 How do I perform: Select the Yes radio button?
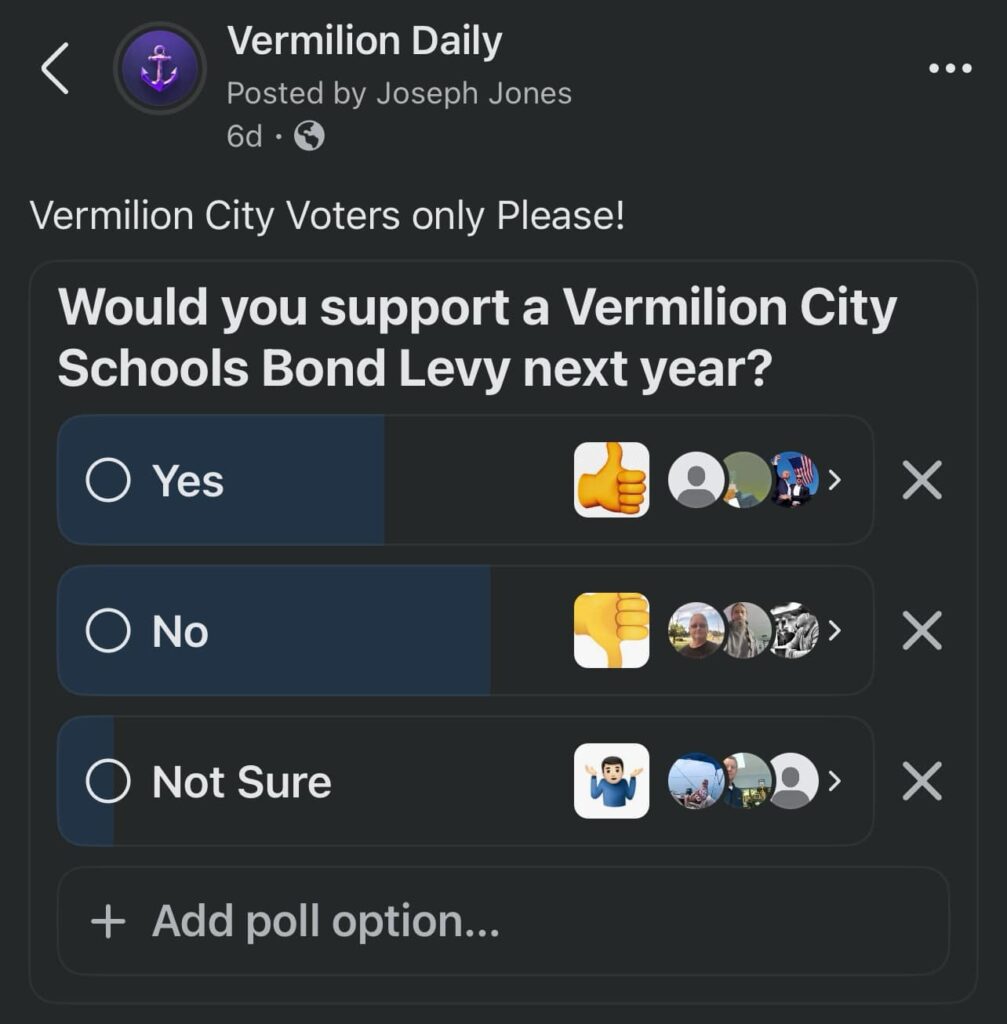pyautogui.click(x=108, y=480)
